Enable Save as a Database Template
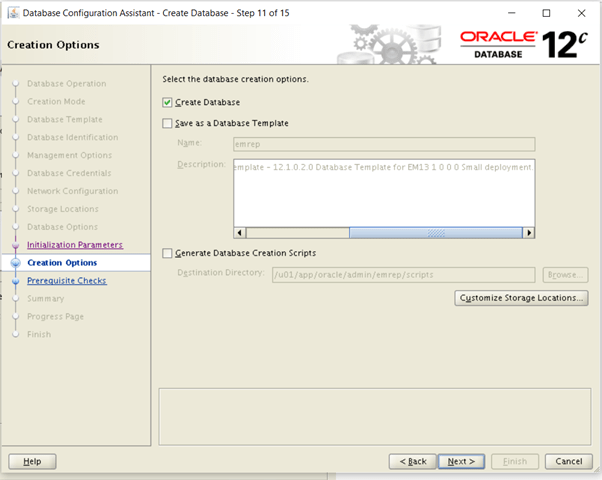The width and height of the screenshot is (602, 480). pos(167,123)
